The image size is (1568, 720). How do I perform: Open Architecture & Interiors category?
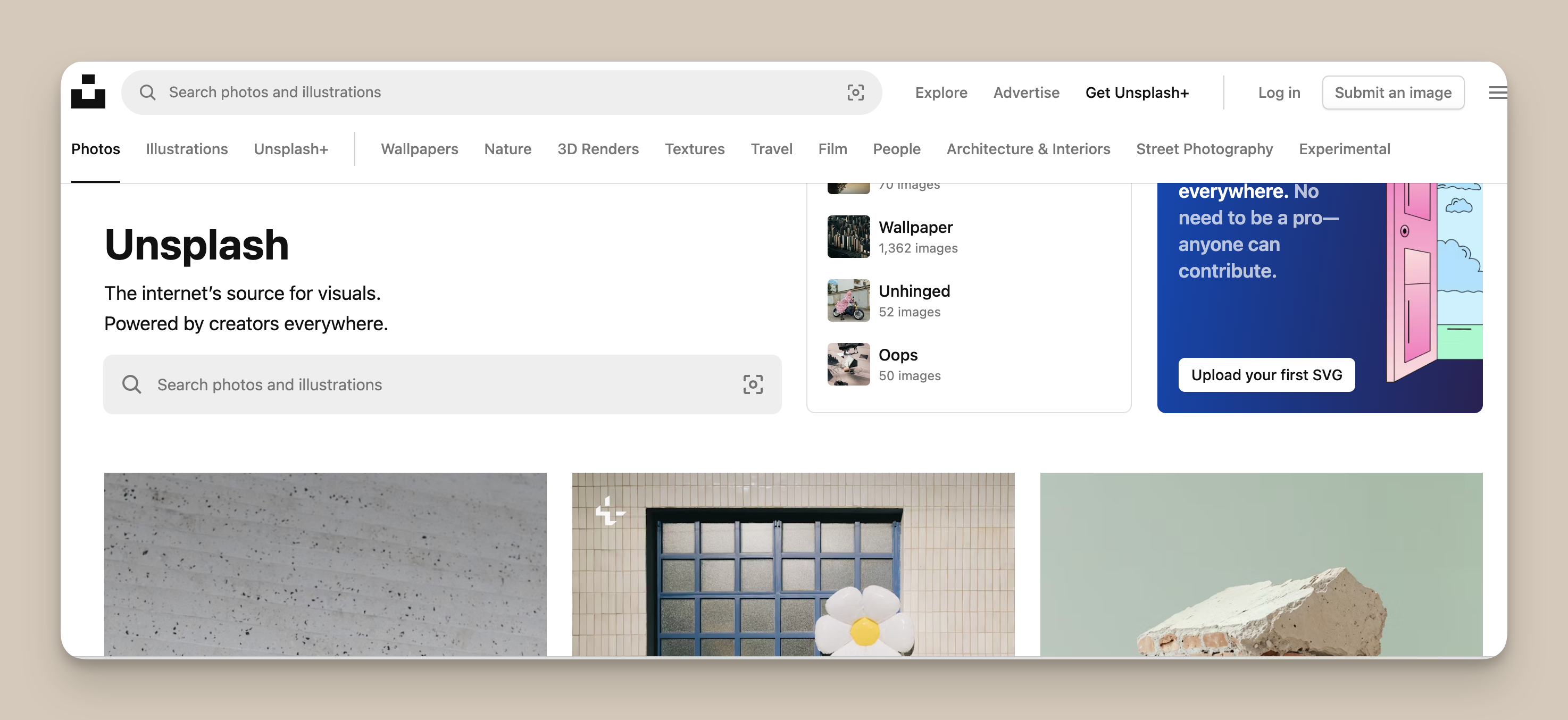pos(1028,149)
